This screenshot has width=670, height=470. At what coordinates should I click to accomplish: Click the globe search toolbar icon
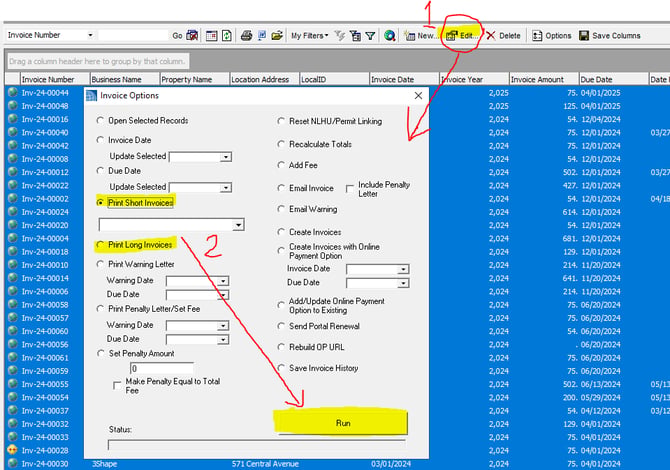389,35
